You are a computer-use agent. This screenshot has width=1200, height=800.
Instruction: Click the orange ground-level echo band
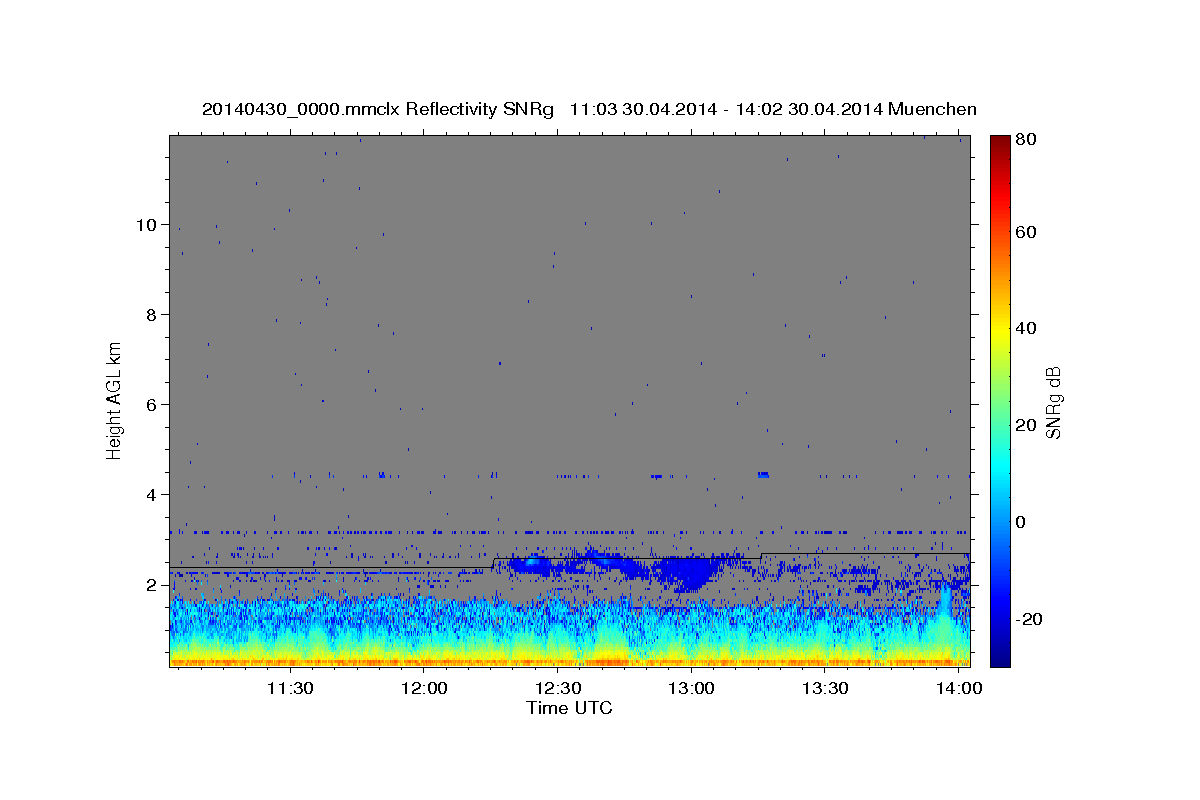click(x=569, y=661)
